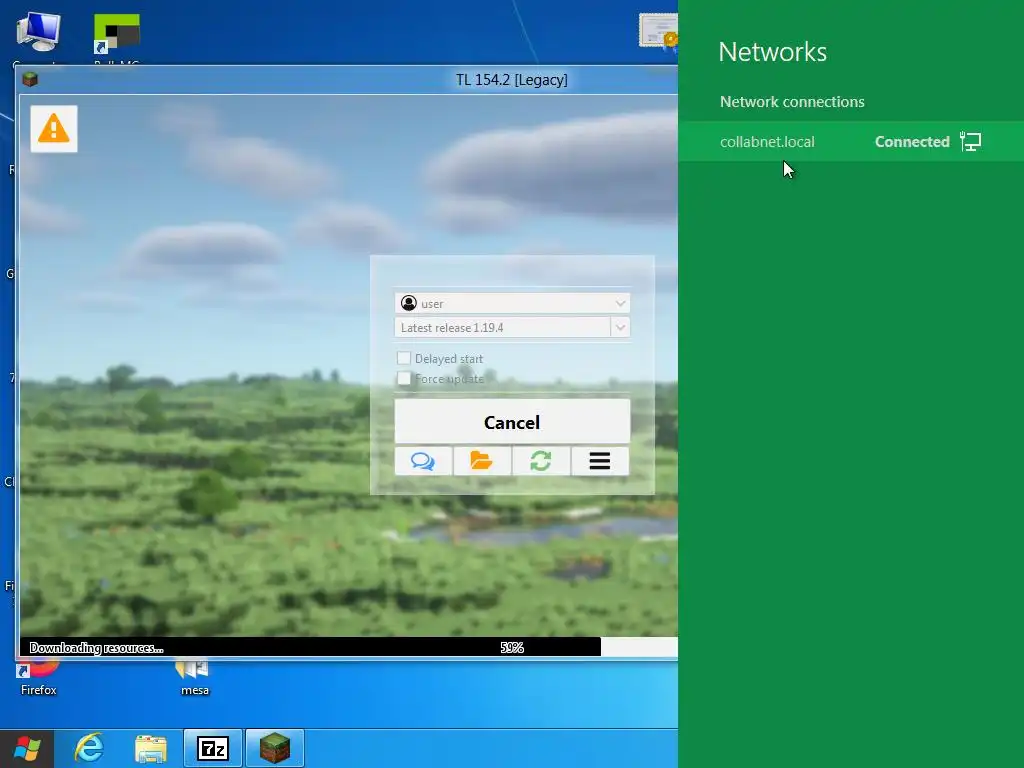Click the orange warning triangle icon
Screen dimensions: 1024x768
54,129
